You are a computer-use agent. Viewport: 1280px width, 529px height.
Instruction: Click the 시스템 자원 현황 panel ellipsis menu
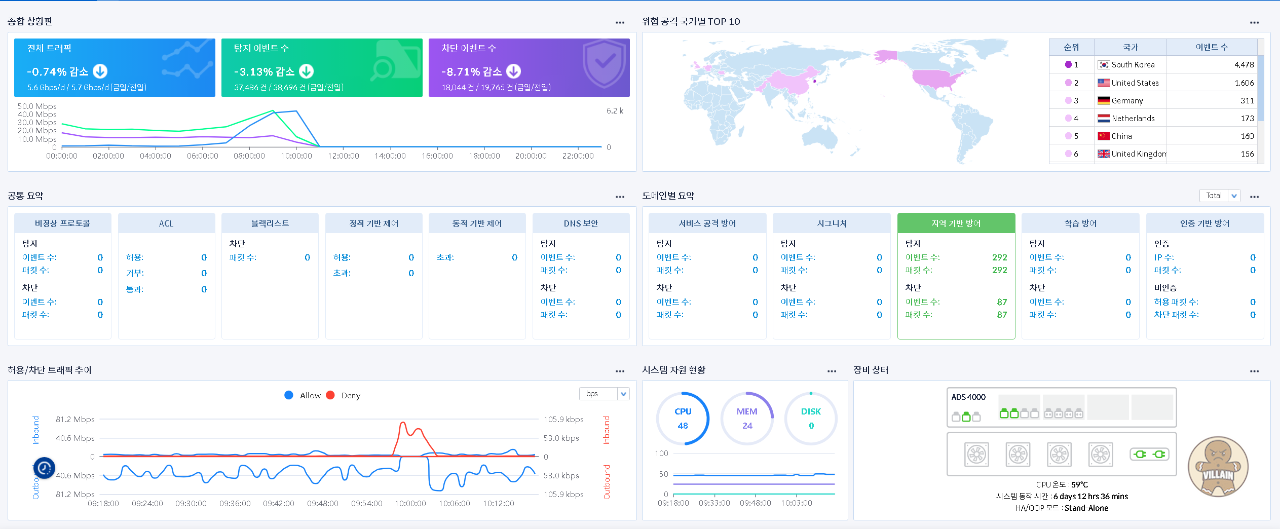click(x=831, y=371)
